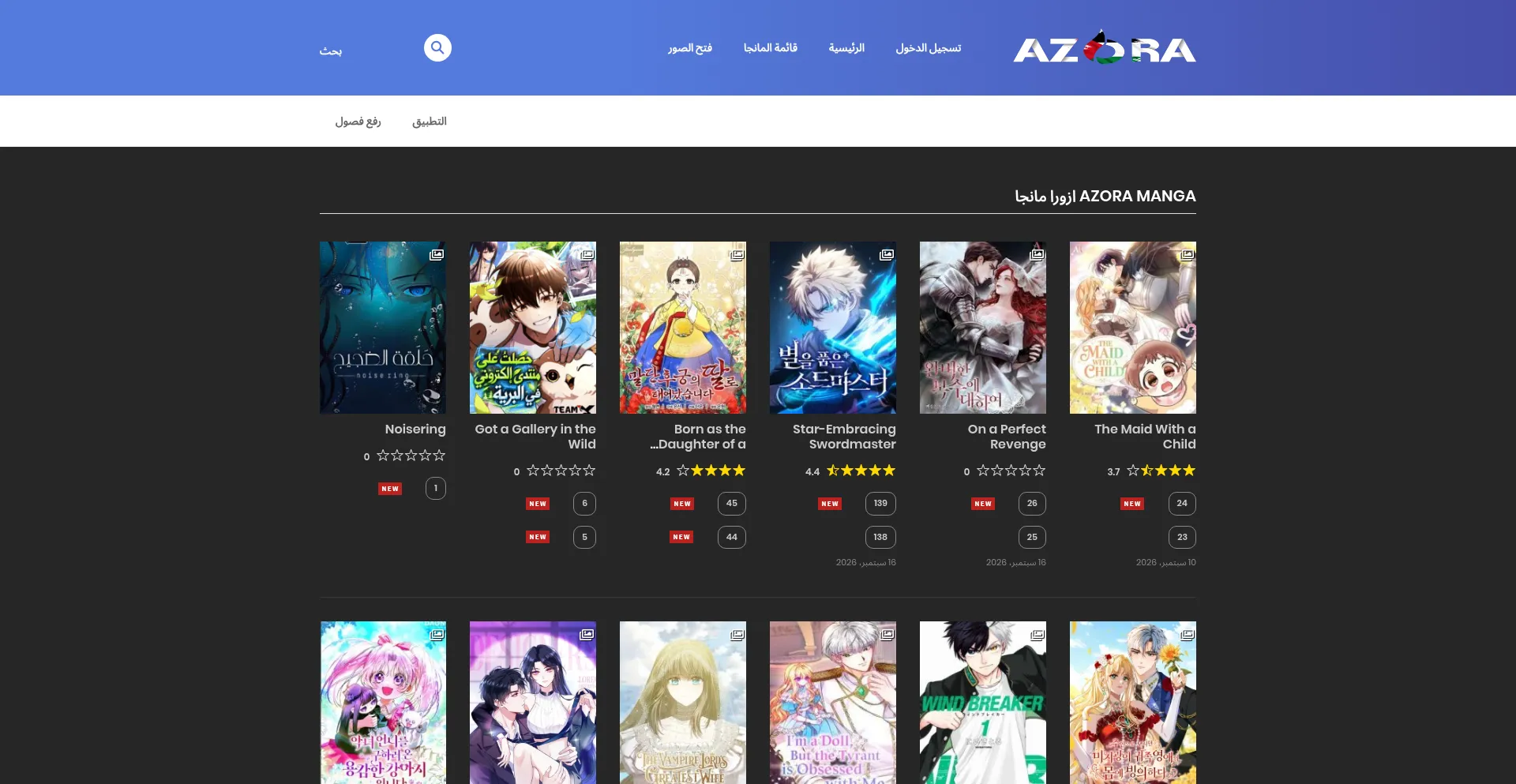This screenshot has width=1516, height=784.
Task: Open chapter 138 of Star-Embracing Swordmaster
Action: click(x=880, y=538)
